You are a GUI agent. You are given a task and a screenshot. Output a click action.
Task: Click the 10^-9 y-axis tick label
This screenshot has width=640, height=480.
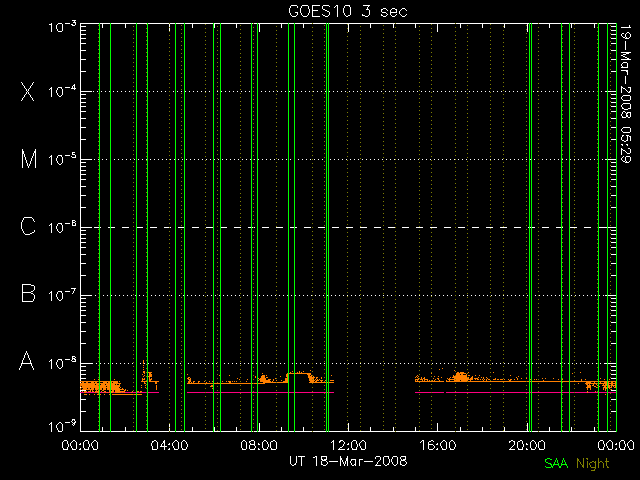[62, 427]
